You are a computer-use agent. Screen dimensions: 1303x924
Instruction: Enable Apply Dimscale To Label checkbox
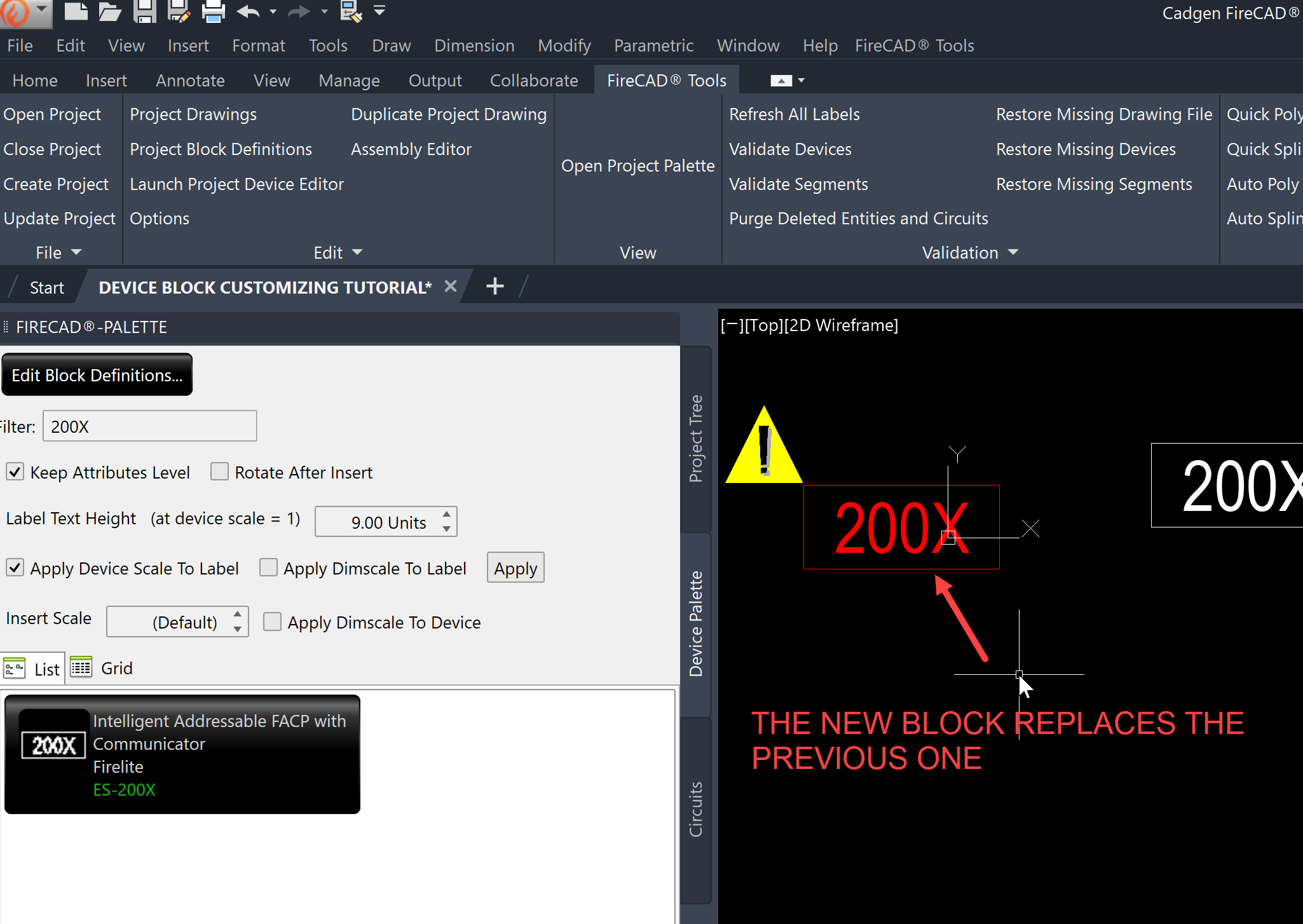point(268,567)
